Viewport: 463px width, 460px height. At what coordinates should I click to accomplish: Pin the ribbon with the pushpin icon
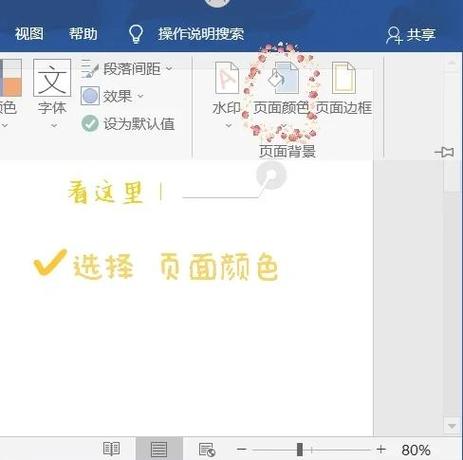pos(444,152)
